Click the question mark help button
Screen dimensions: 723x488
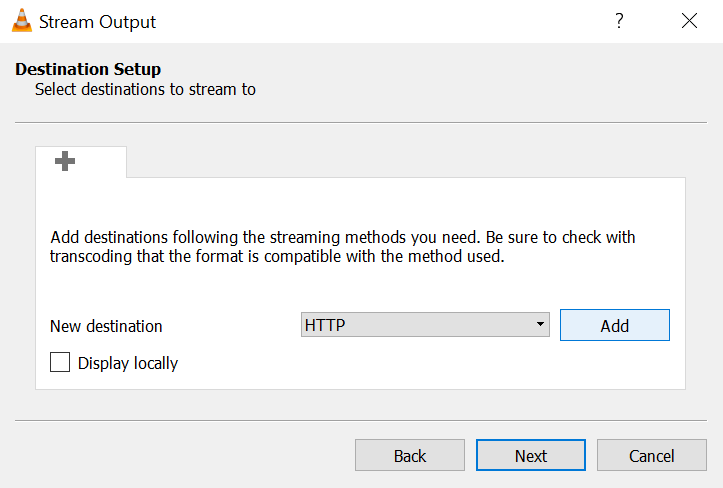point(620,21)
